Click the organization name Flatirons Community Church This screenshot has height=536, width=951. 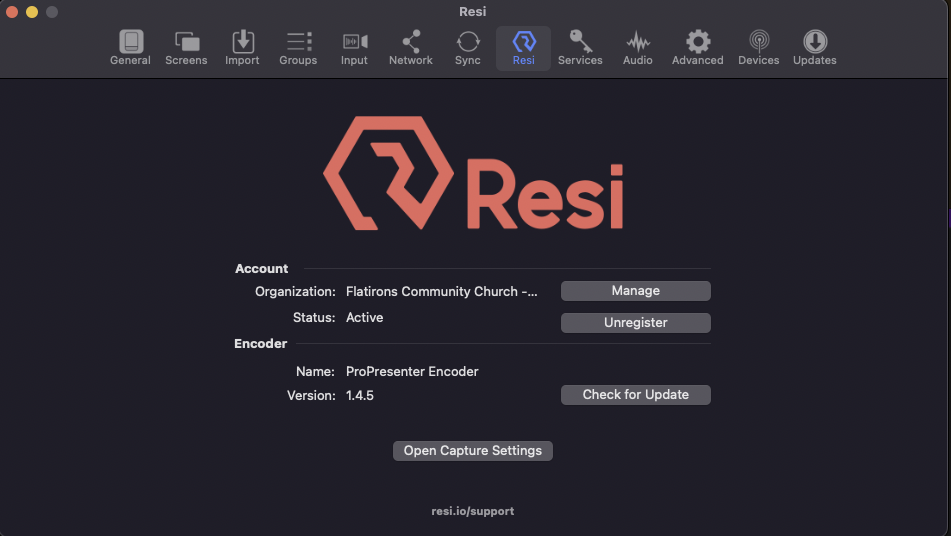(x=442, y=292)
